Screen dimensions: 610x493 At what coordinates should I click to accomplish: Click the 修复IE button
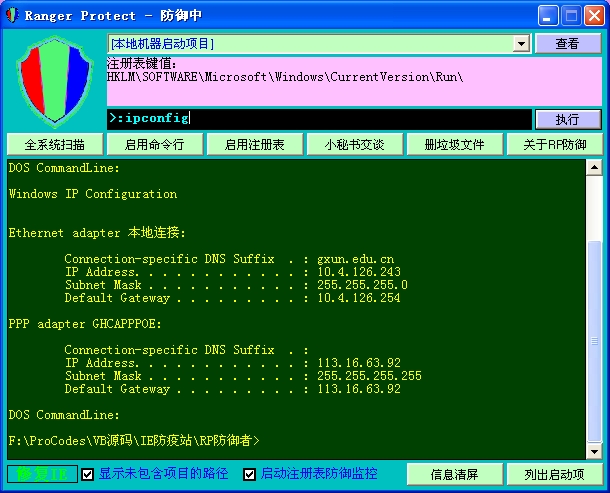pyautogui.click(x=42, y=474)
